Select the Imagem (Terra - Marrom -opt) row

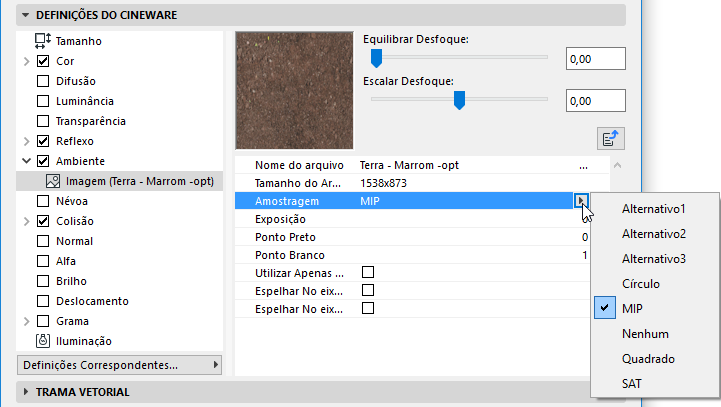(120, 181)
